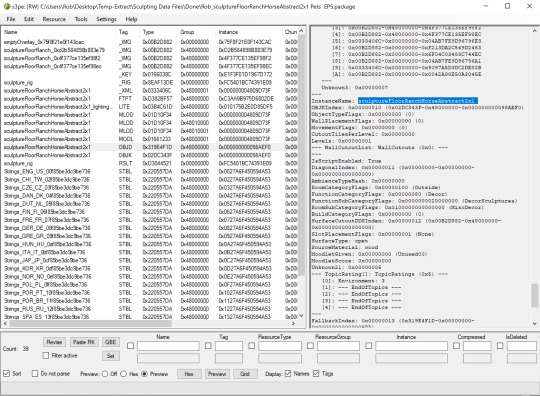This screenshot has height=396, width=540.
Task: Select the Hex preview radio button
Action: pyautogui.click(x=124, y=374)
